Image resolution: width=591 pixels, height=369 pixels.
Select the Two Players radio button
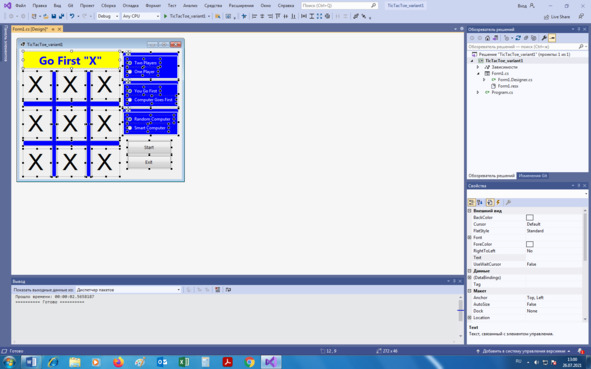tap(142, 63)
